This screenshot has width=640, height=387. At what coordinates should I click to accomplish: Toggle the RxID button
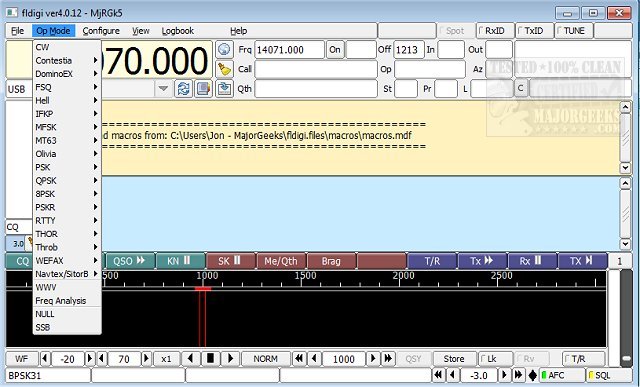pyautogui.click(x=495, y=31)
